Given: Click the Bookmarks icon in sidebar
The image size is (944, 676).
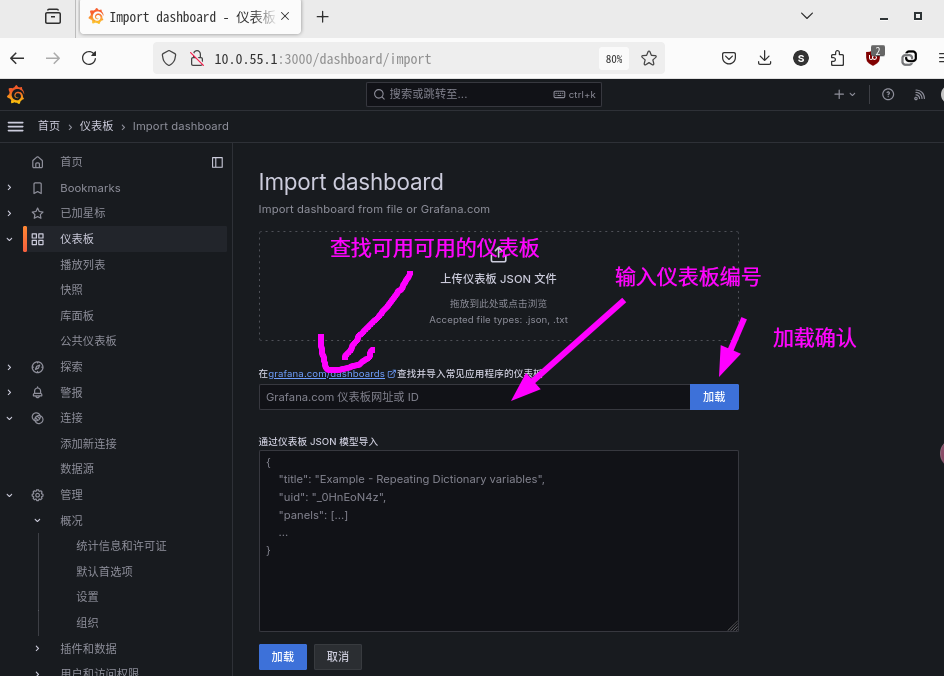Looking at the screenshot, I should pyautogui.click(x=37, y=188).
